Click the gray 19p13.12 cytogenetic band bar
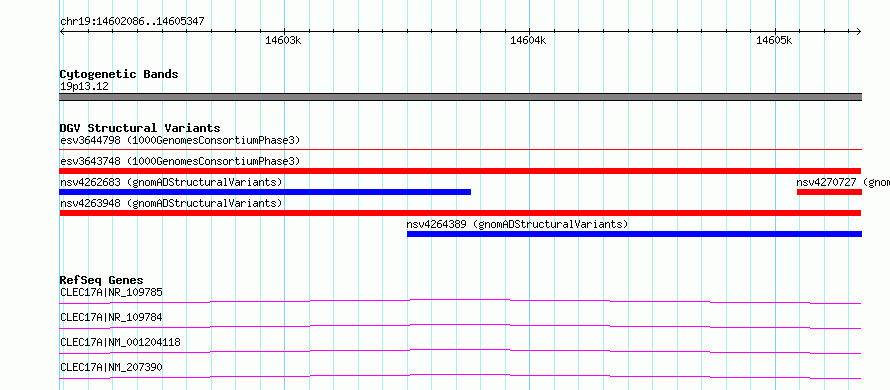890x390 pixels. click(x=461, y=97)
